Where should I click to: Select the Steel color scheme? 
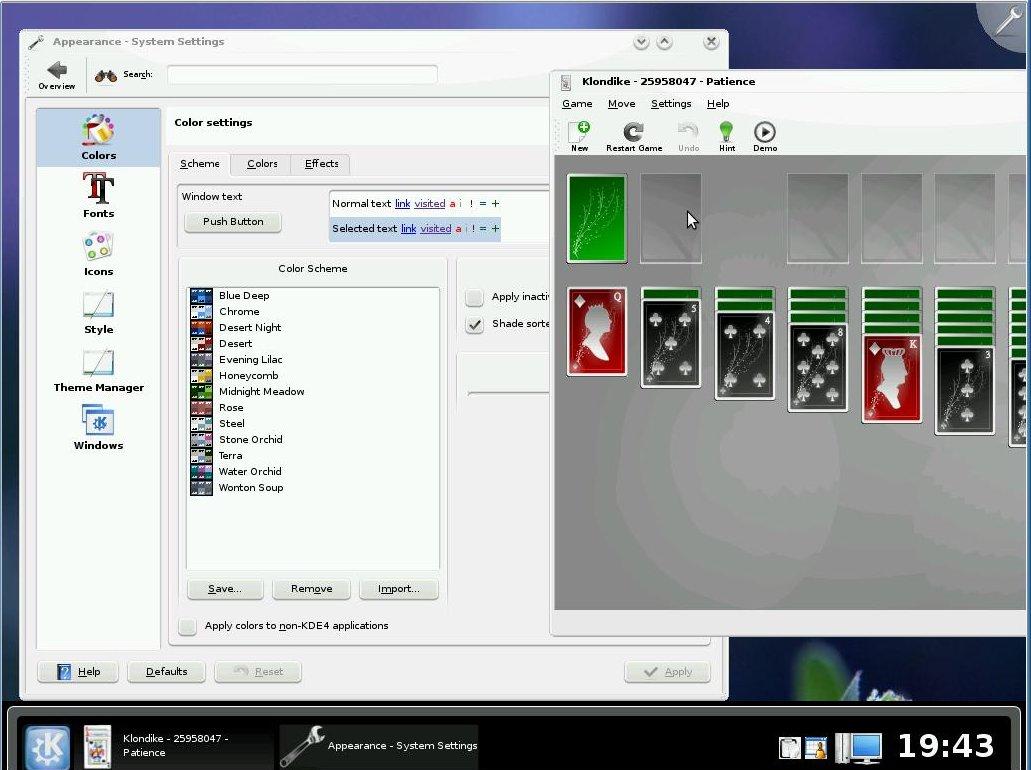[x=314, y=423]
